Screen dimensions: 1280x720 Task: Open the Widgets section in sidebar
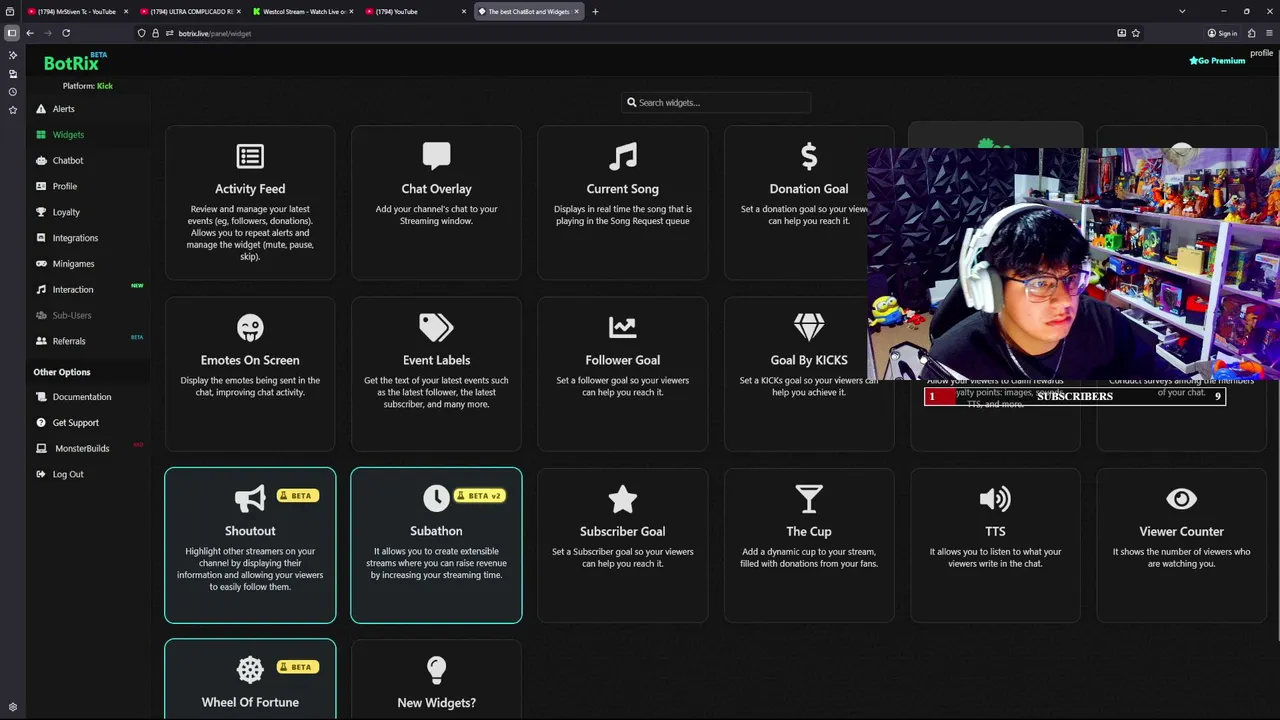[68, 135]
